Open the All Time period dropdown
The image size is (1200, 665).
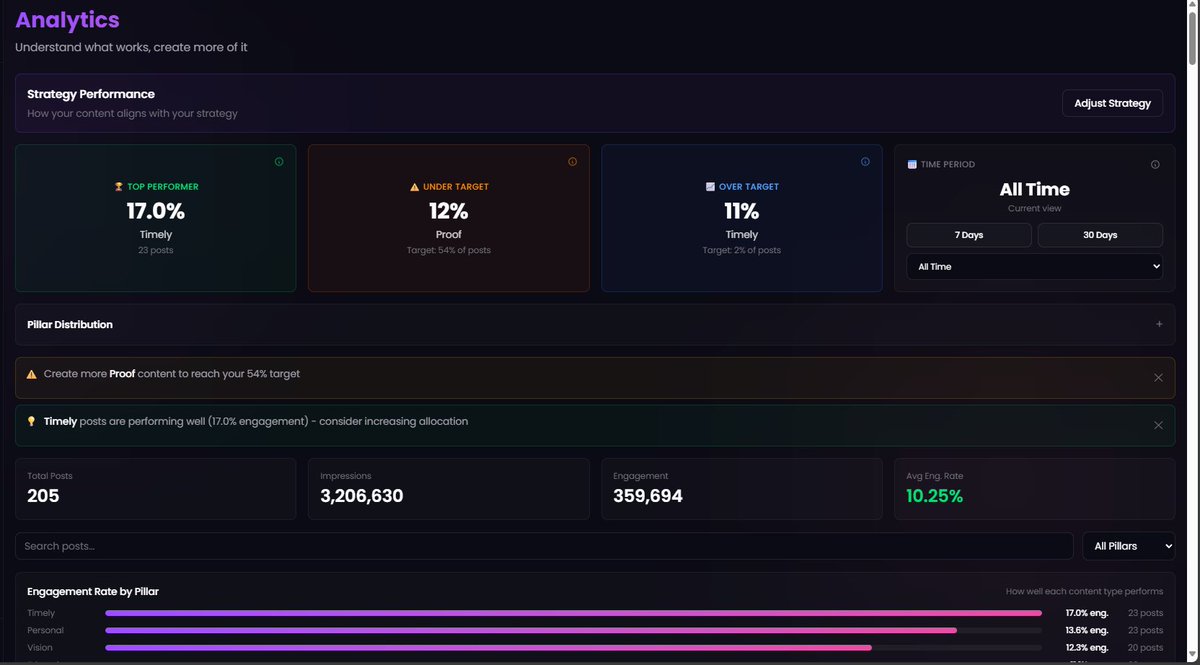coord(1035,267)
